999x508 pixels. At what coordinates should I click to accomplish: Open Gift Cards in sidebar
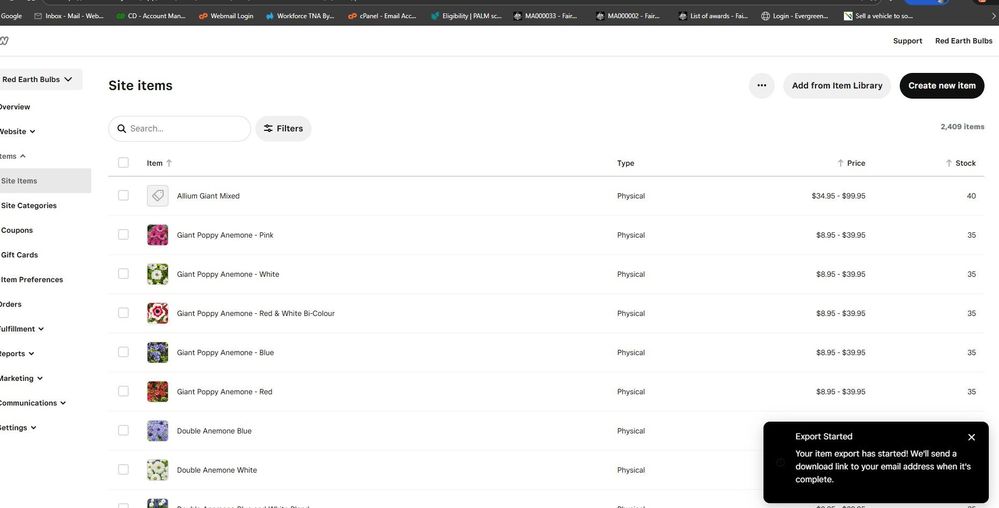coord(19,255)
